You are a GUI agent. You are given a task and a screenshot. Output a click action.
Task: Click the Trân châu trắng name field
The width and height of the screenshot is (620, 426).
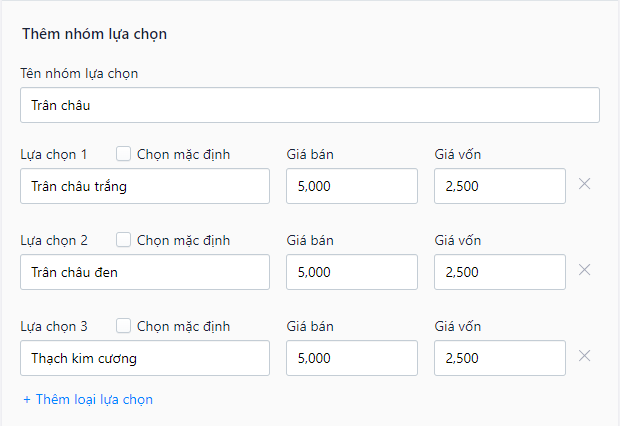[x=144, y=186]
